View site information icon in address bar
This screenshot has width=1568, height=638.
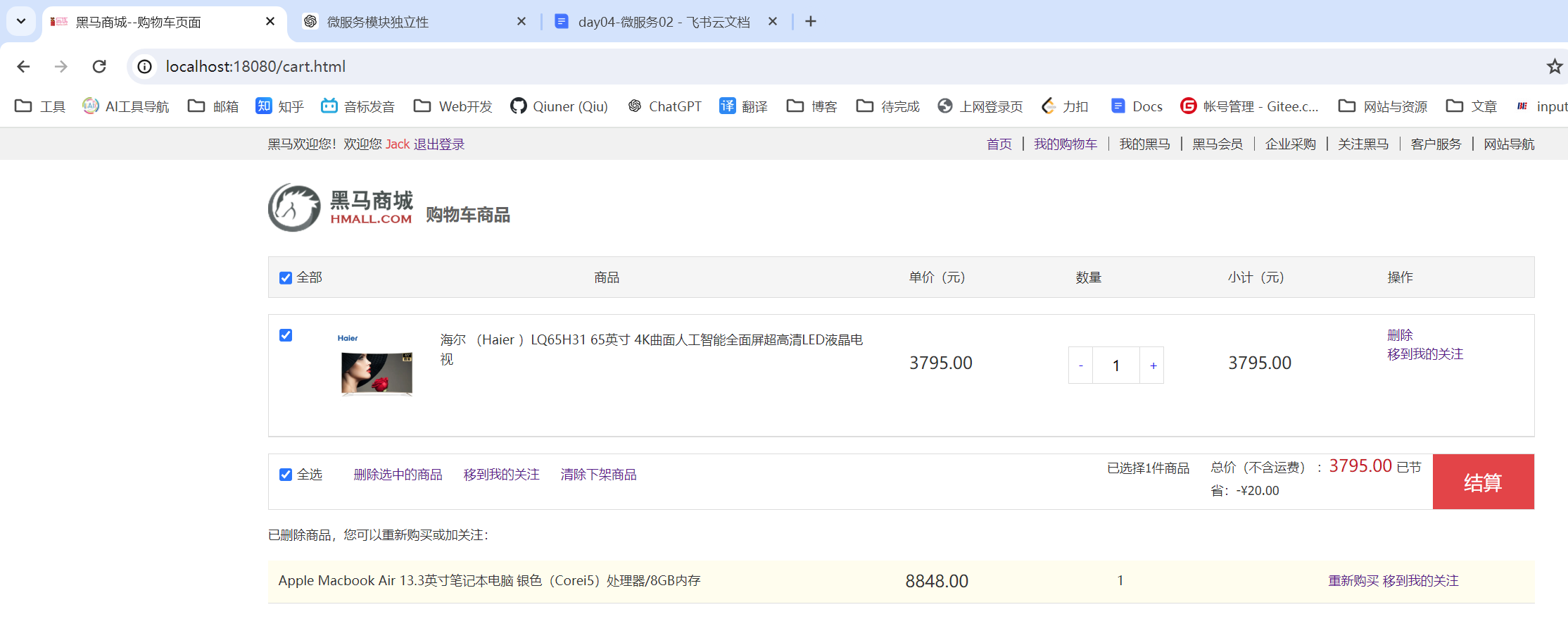coord(144,66)
